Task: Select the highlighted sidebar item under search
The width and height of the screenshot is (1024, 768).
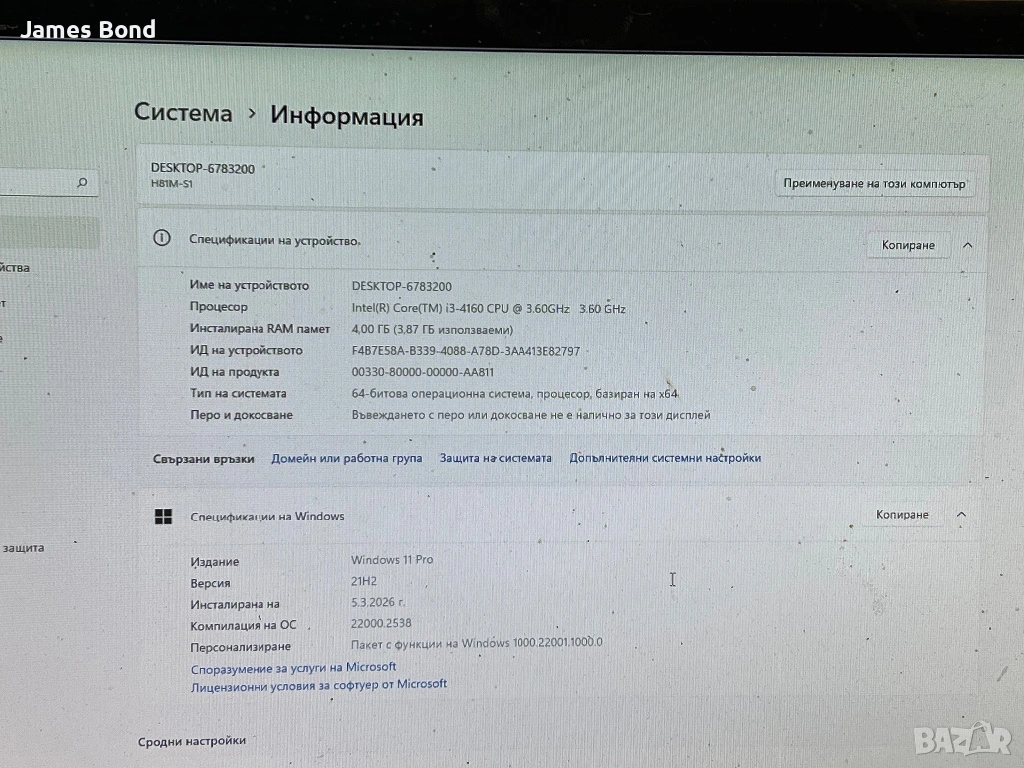Action: (x=48, y=233)
